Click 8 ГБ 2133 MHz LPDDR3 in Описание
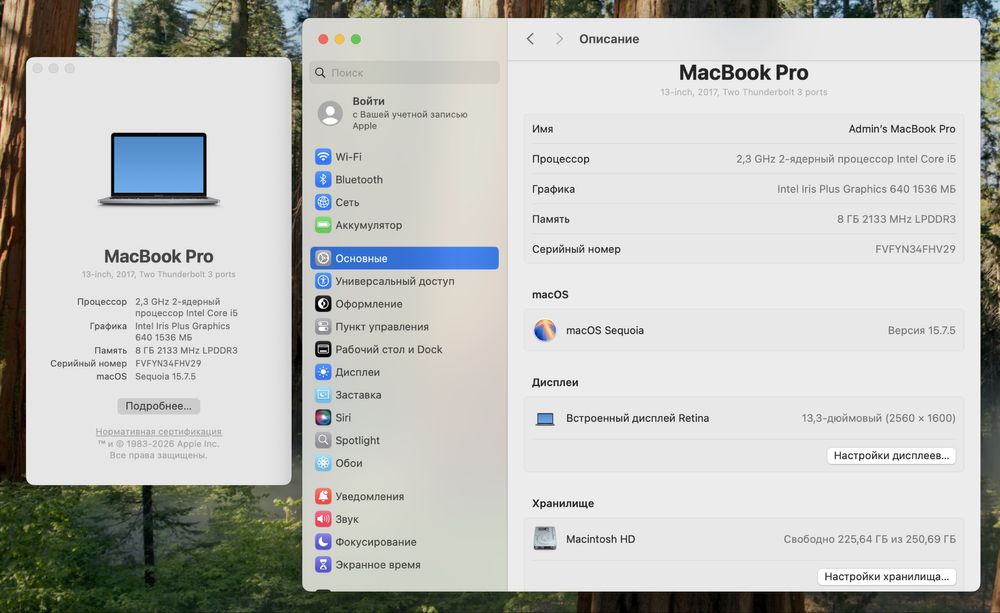Screen dimensions: 1000x613 [896, 219]
